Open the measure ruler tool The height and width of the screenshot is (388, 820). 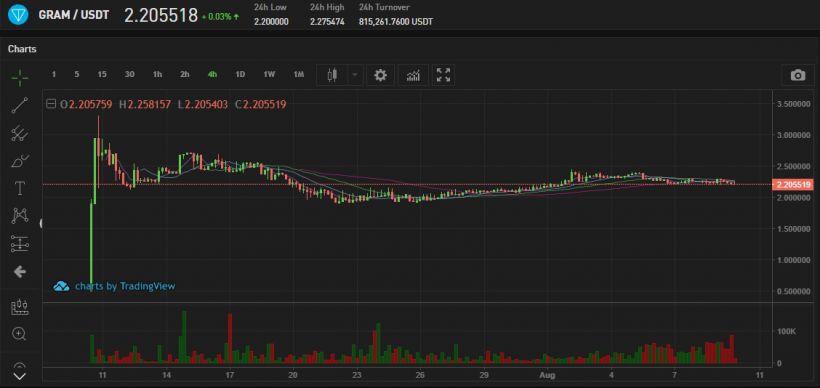point(20,307)
